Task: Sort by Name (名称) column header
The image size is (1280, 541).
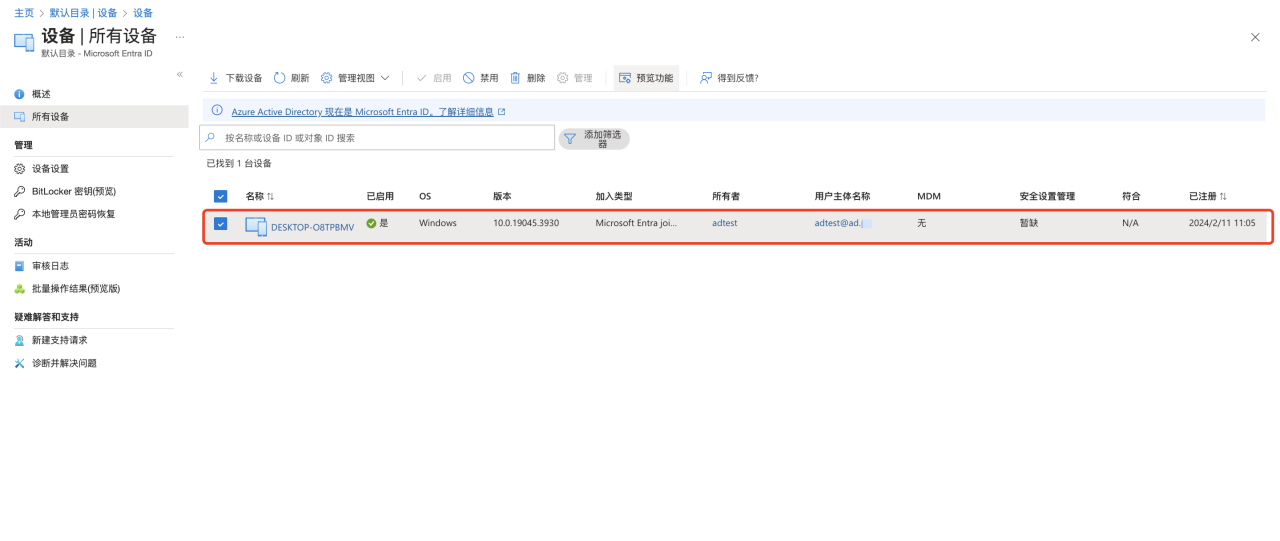Action: pos(260,196)
